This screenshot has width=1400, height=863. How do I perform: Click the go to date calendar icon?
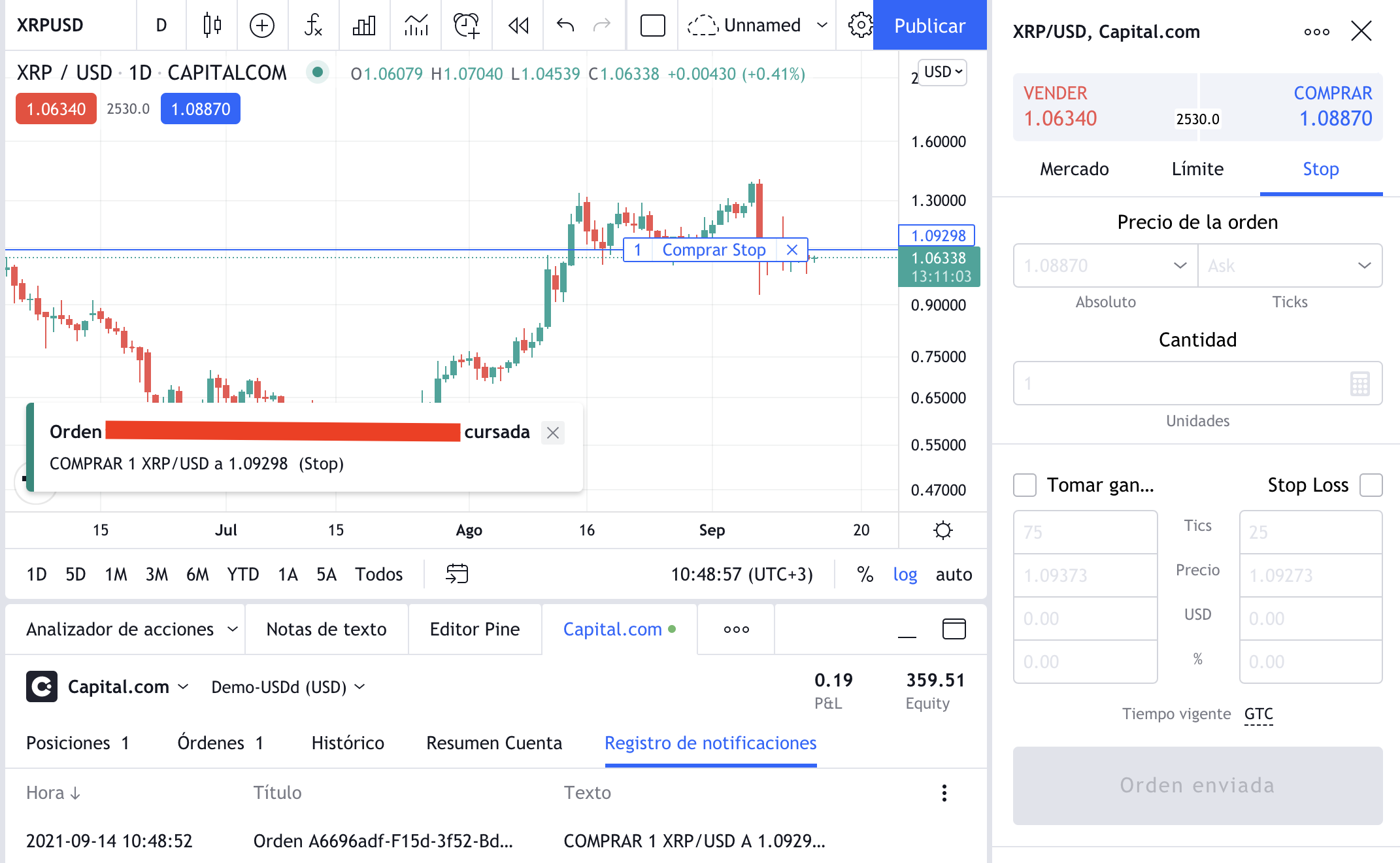[x=457, y=574]
